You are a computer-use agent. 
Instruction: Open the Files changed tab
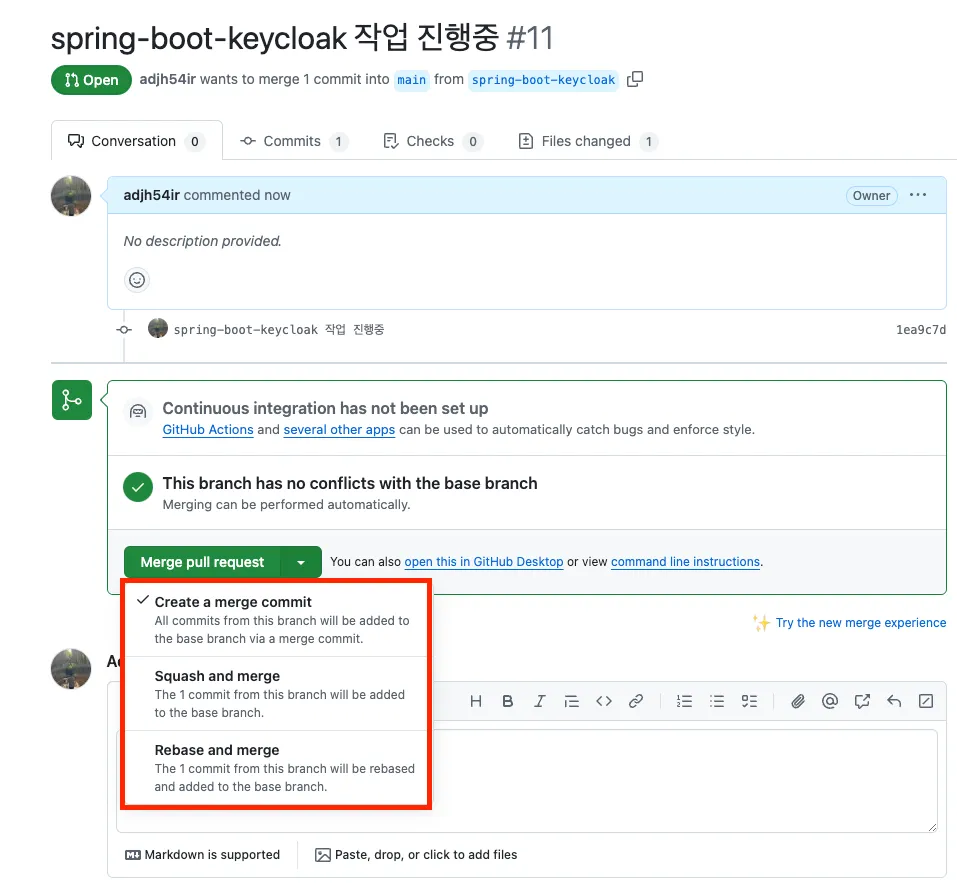(x=588, y=142)
